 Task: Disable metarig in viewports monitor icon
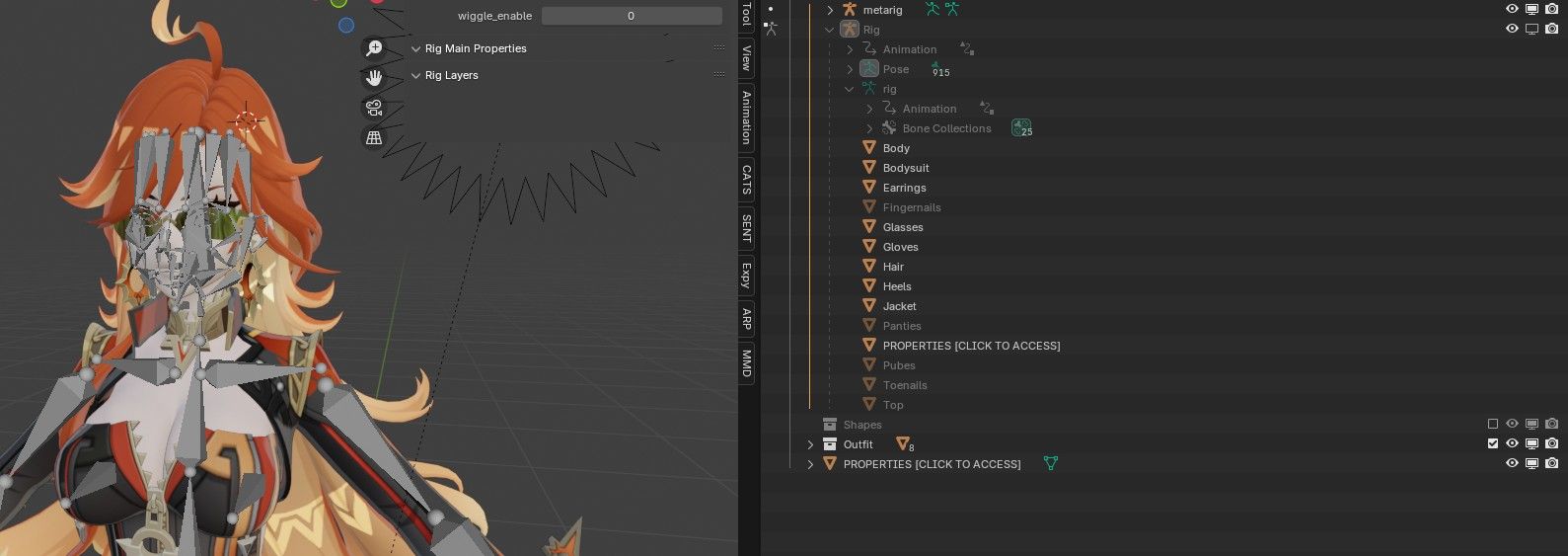coord(1531,10)
